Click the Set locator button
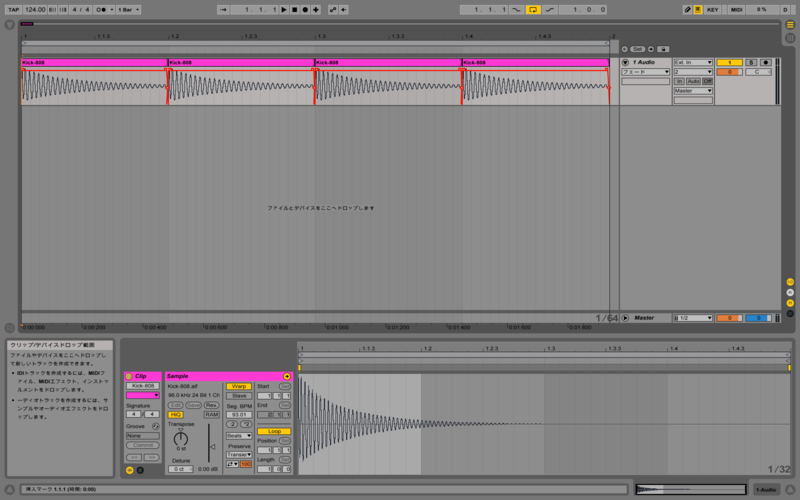This screenshot has height=500, width=800. click(x=637, y=49)
